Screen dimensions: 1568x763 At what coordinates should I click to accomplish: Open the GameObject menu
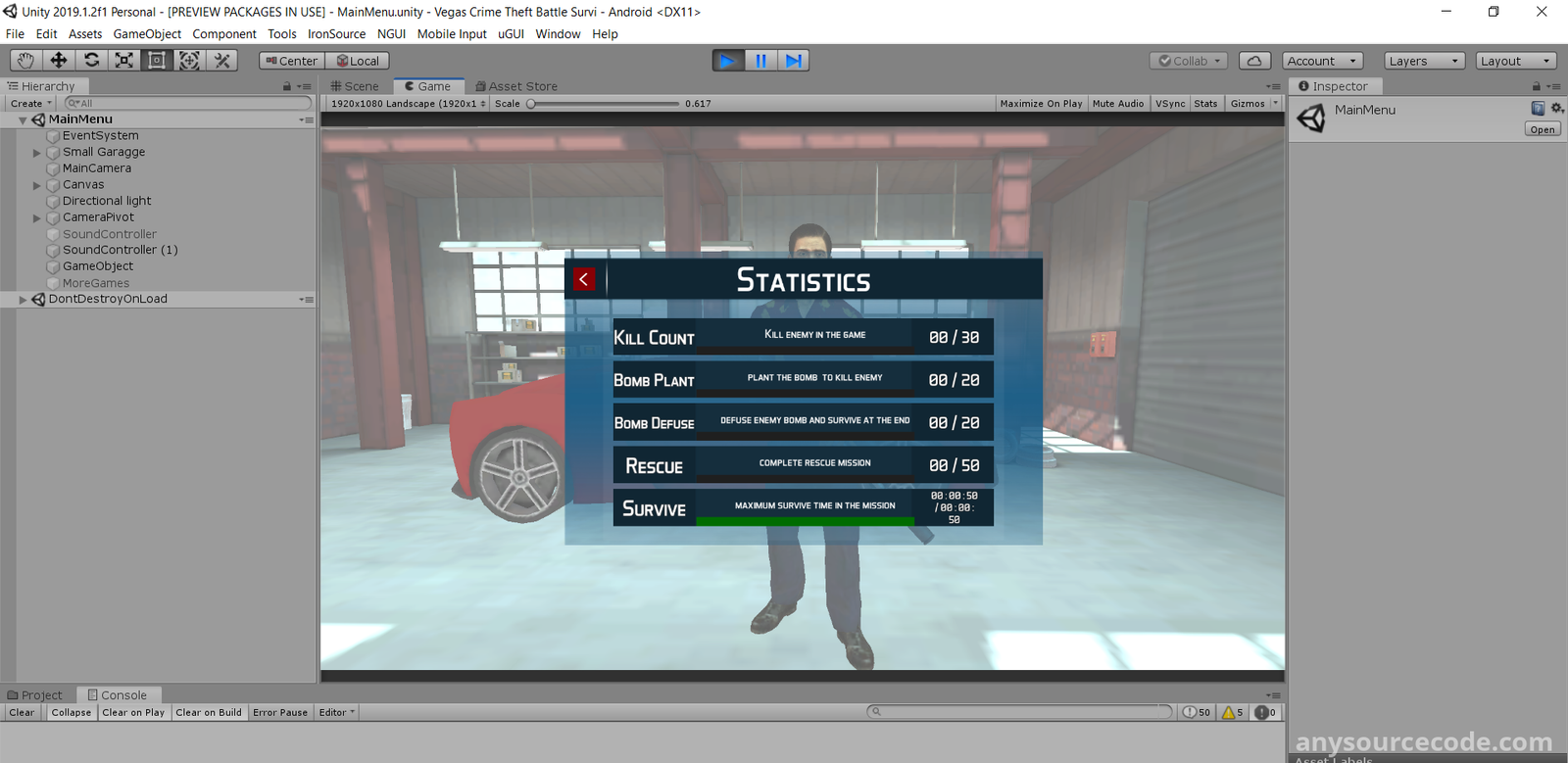click(x=147, y=34)
